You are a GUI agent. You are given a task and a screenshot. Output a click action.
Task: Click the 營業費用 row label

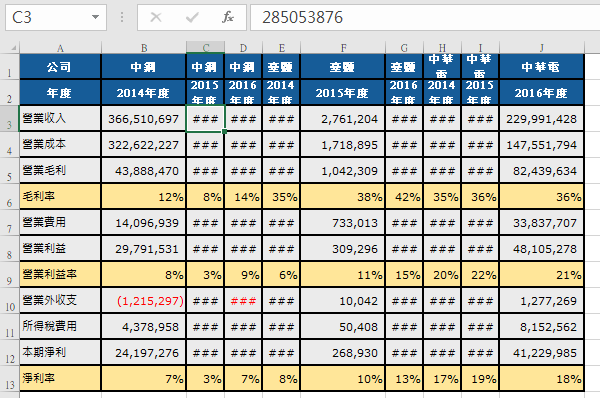tap(44, 222)
